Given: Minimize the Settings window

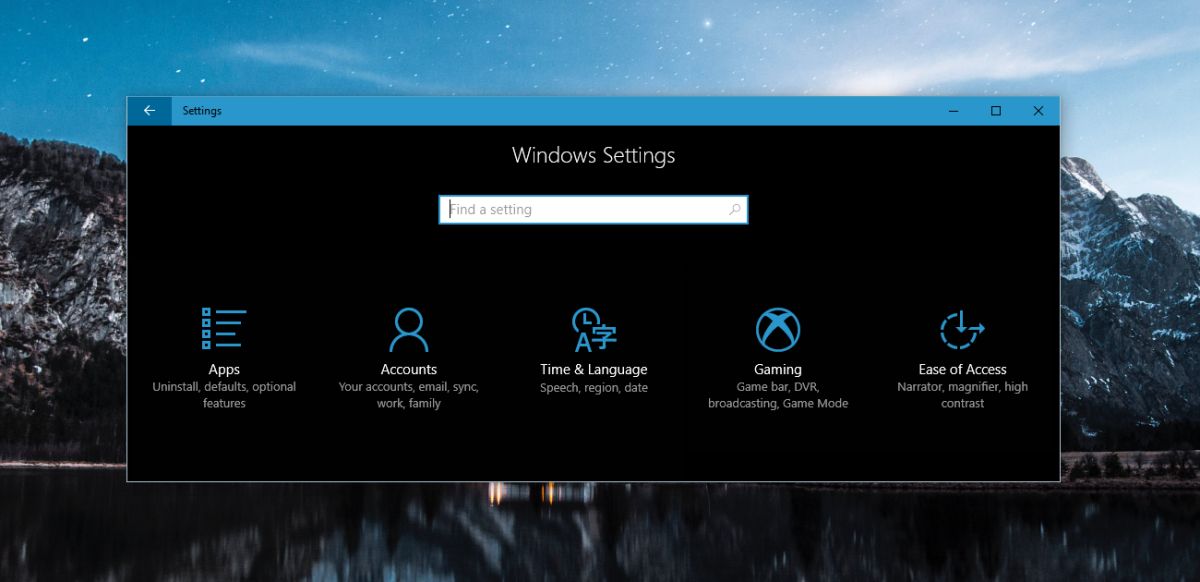Looking at the screenshot, I should pos(953,111).
